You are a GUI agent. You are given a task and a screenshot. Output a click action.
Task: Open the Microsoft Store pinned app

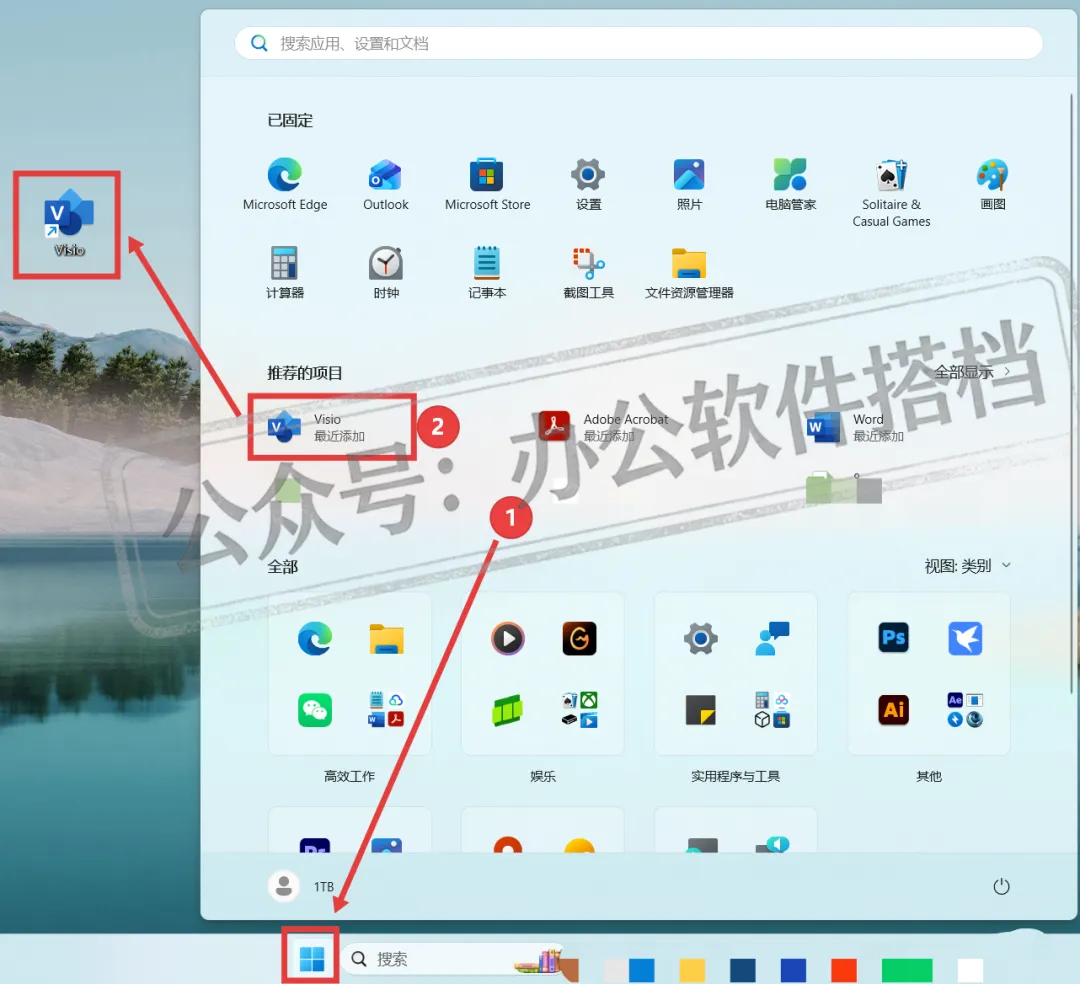click(487, 184)
